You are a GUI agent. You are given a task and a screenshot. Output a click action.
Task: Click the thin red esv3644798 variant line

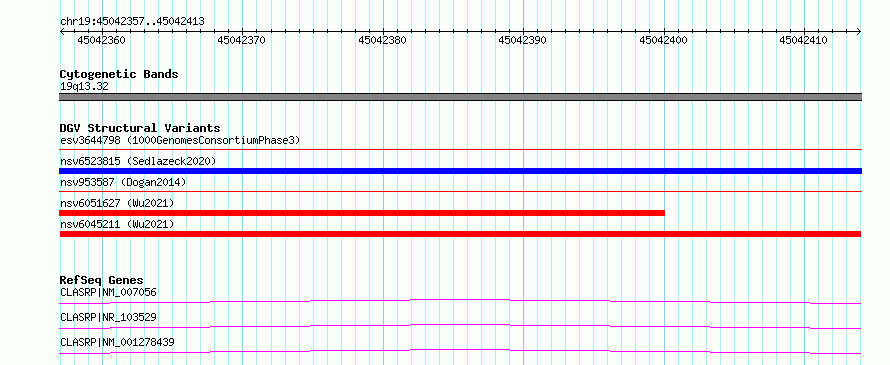pyautogui.click(x=460, y=150)
